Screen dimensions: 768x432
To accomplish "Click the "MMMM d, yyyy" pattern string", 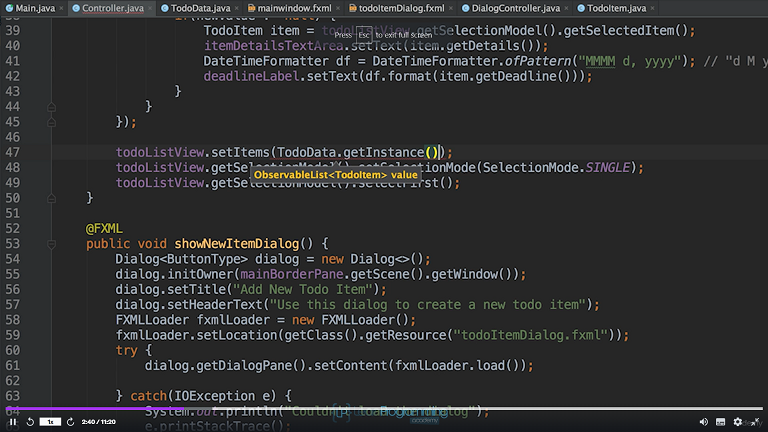I will (630, 61).
